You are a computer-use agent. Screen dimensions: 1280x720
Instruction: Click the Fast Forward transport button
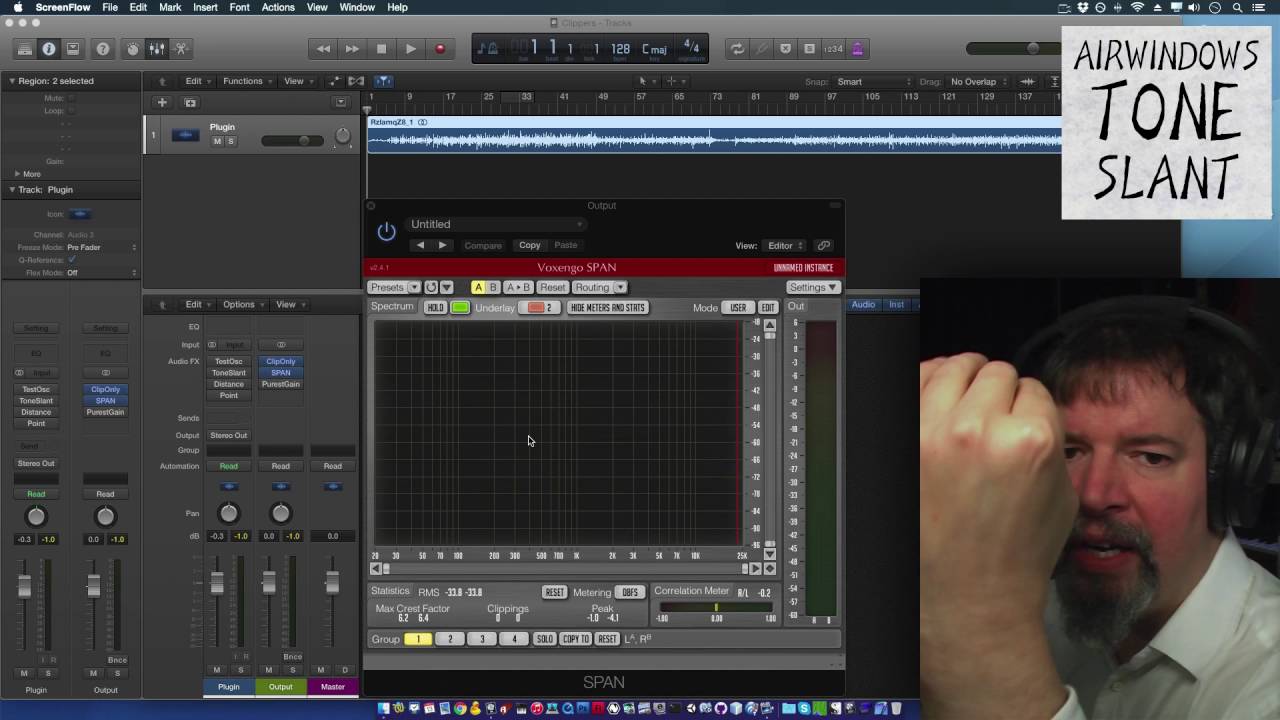[352, 48]
